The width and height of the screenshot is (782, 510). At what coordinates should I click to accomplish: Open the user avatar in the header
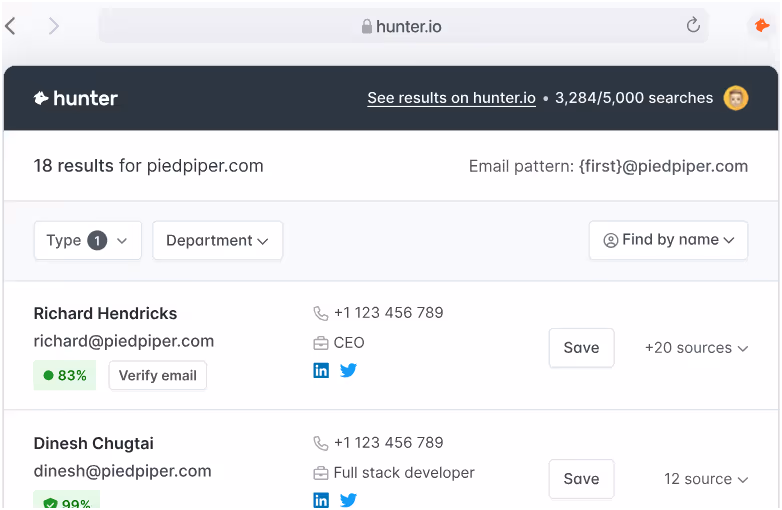pos(736,98)
